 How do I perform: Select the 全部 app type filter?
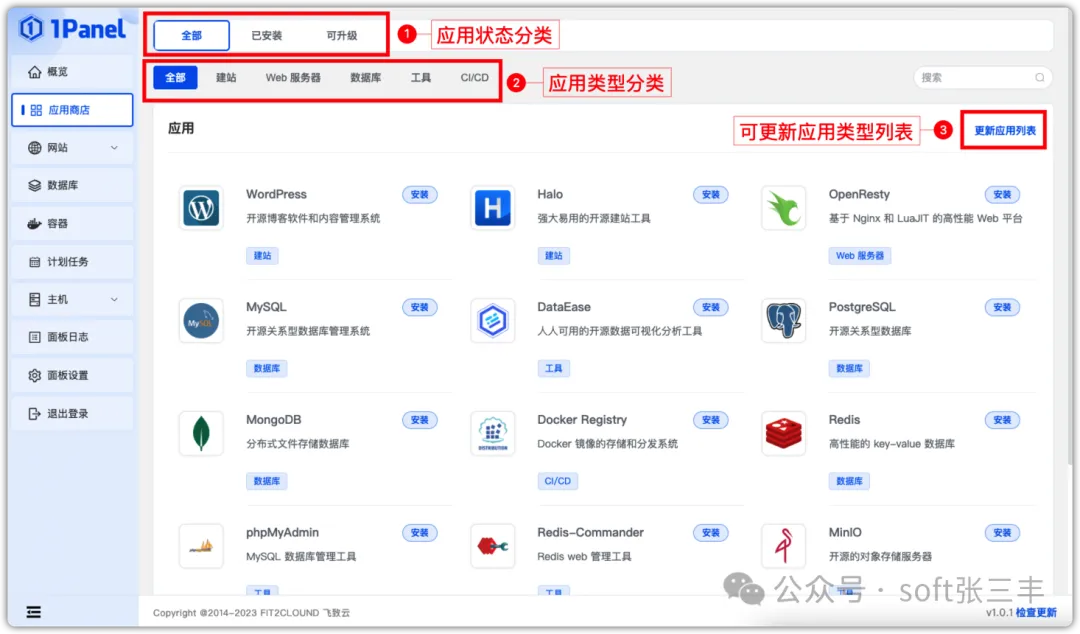tap(175, 78)
